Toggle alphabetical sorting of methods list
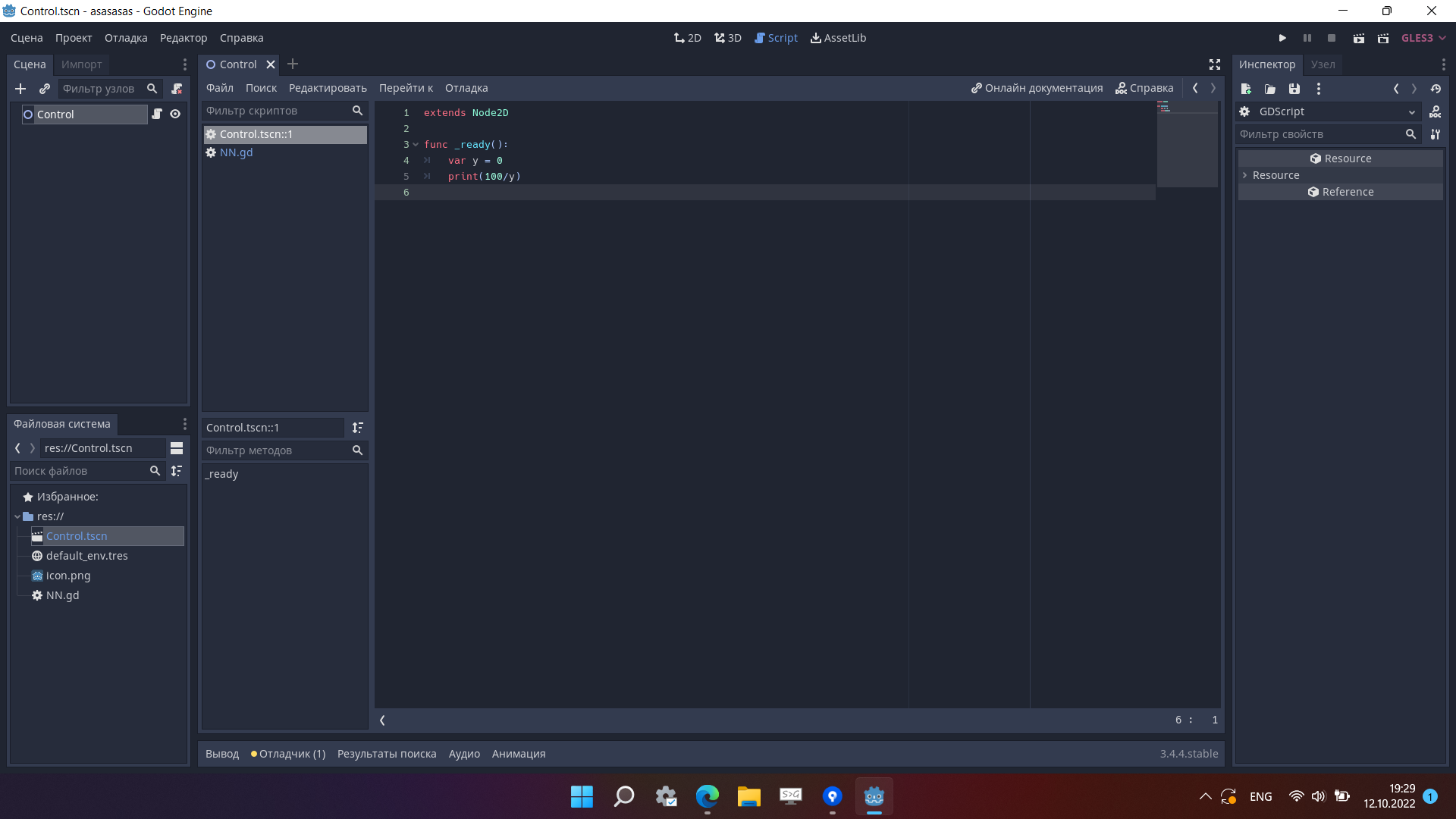Viewport: 1456px width, 819px height. pos(358,428)
